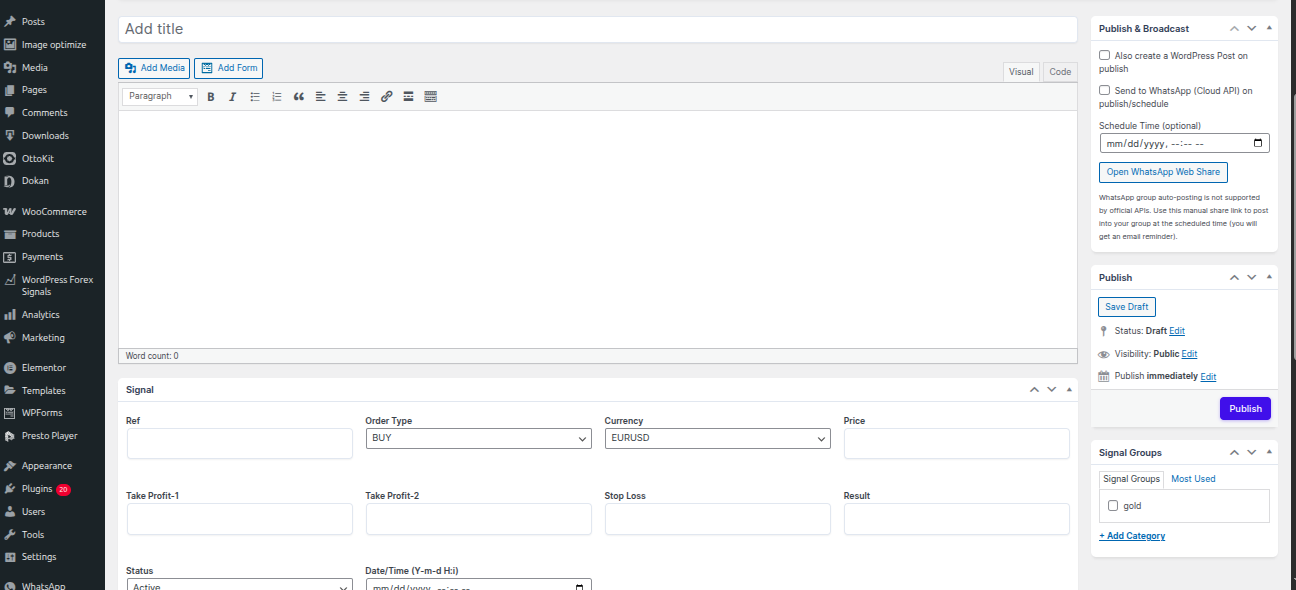The height and width of the screenshot is (590, 1296).
Task: Click the Bold formatting icon
Action: coord(210,97)
